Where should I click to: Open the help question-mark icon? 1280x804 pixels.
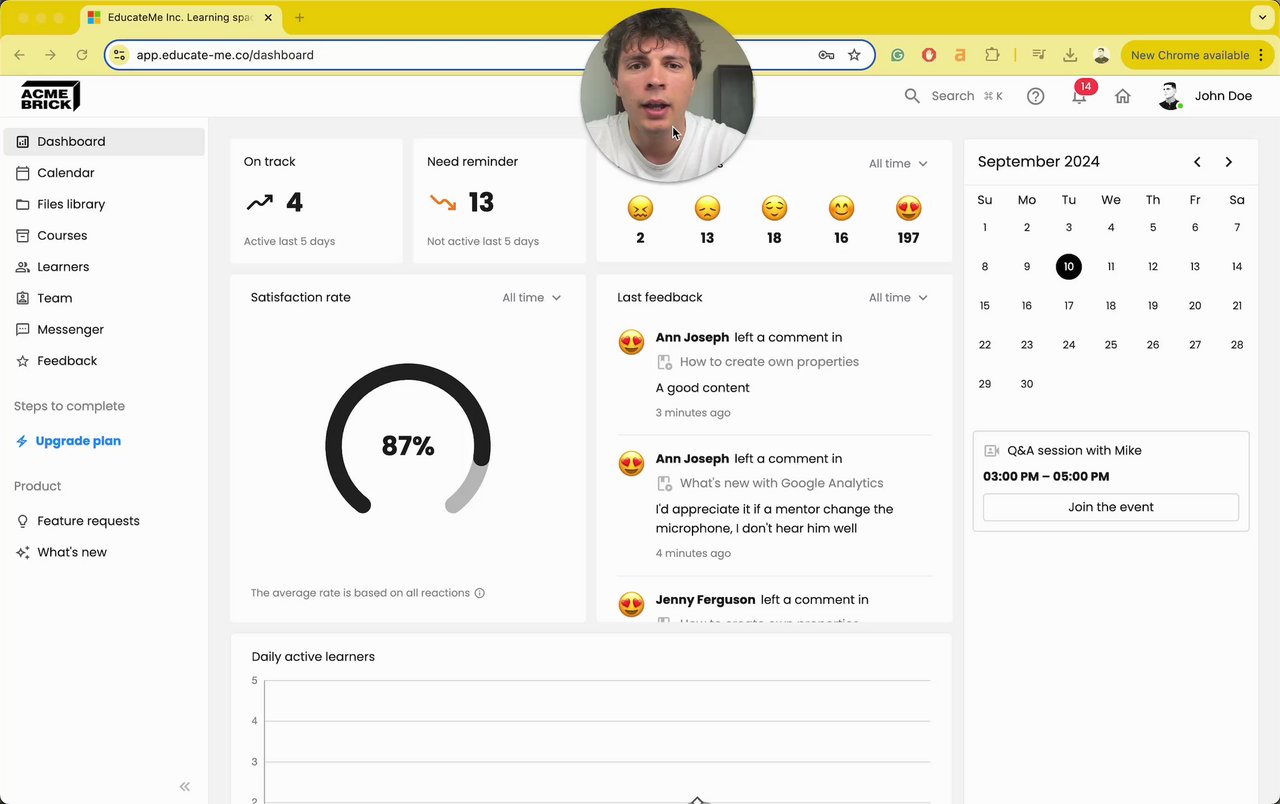[x=1036, y=96]
